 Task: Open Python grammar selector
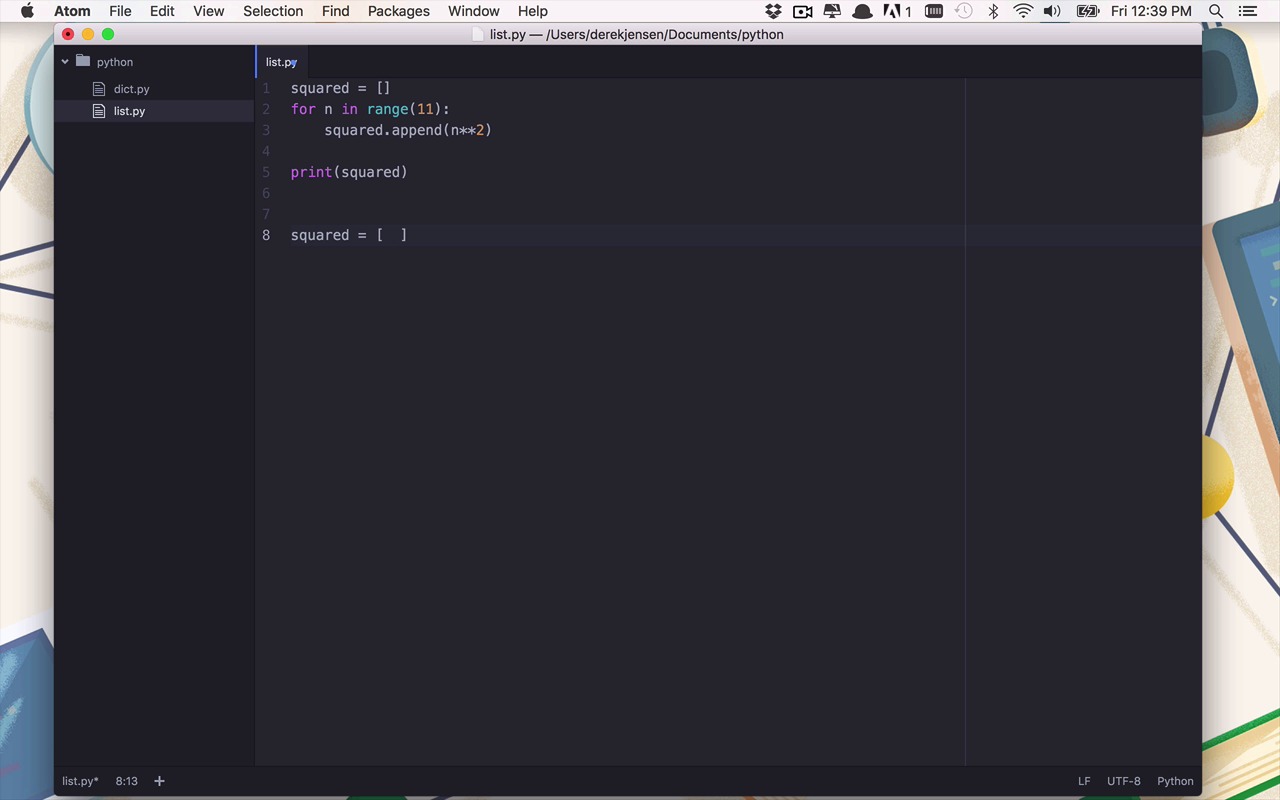point(1175,781)
